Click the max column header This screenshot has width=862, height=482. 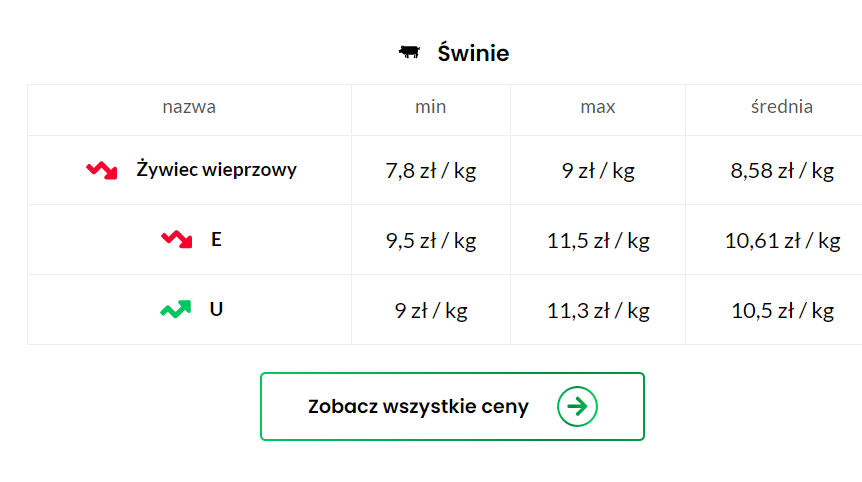click(x=598, y=107)
